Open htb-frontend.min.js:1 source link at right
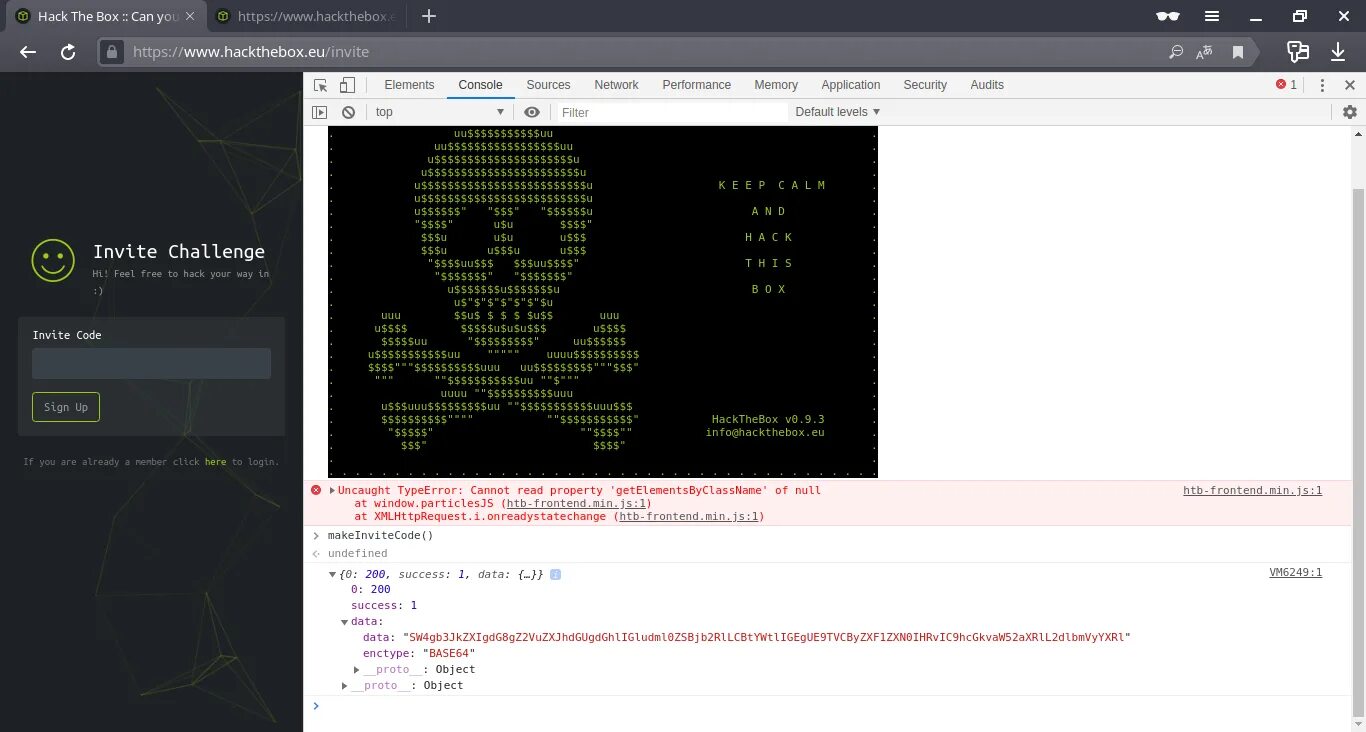 tap(1252, 490)
